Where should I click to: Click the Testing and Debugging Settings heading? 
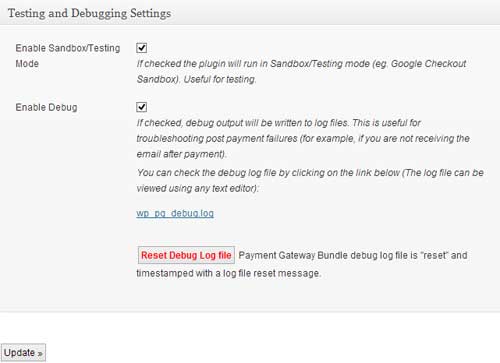click(x=89, y=13)
